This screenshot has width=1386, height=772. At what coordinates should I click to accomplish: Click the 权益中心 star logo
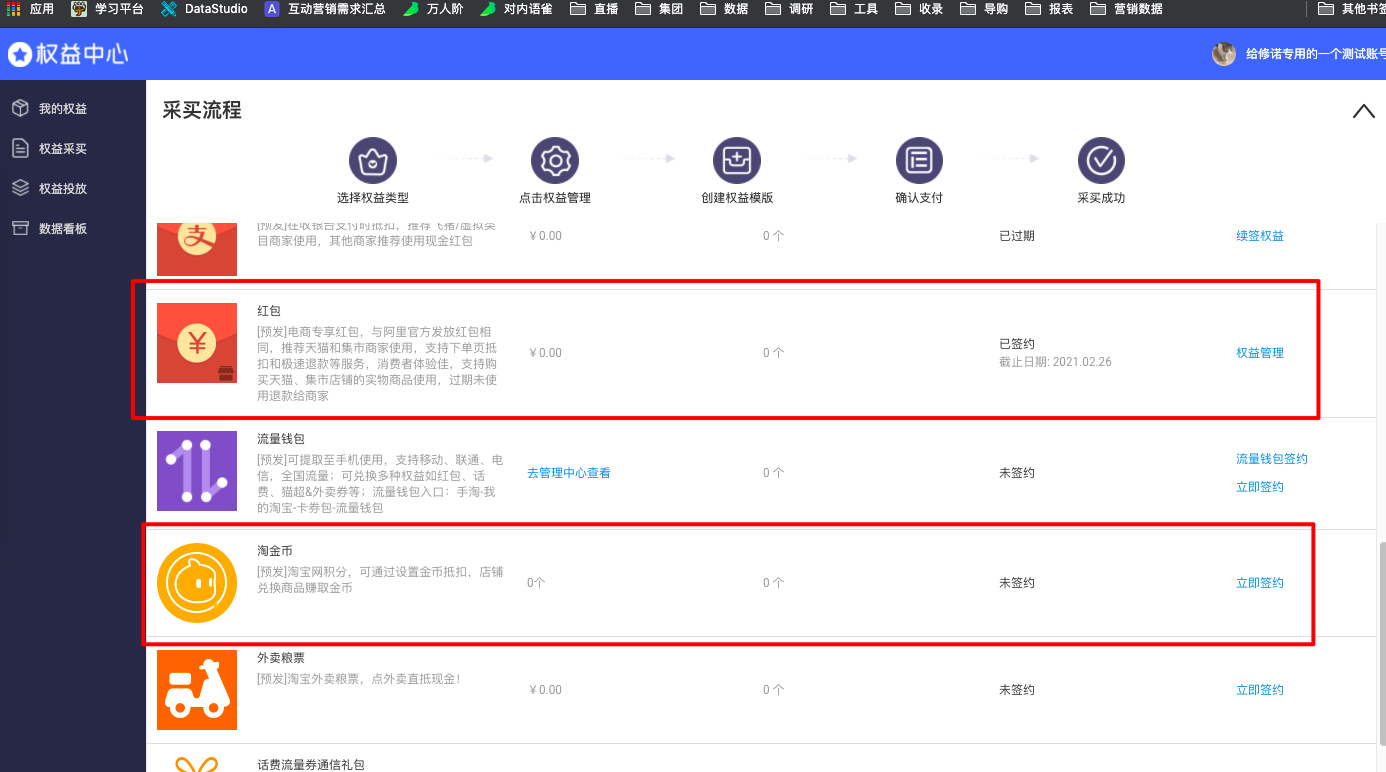pos(20,54)
